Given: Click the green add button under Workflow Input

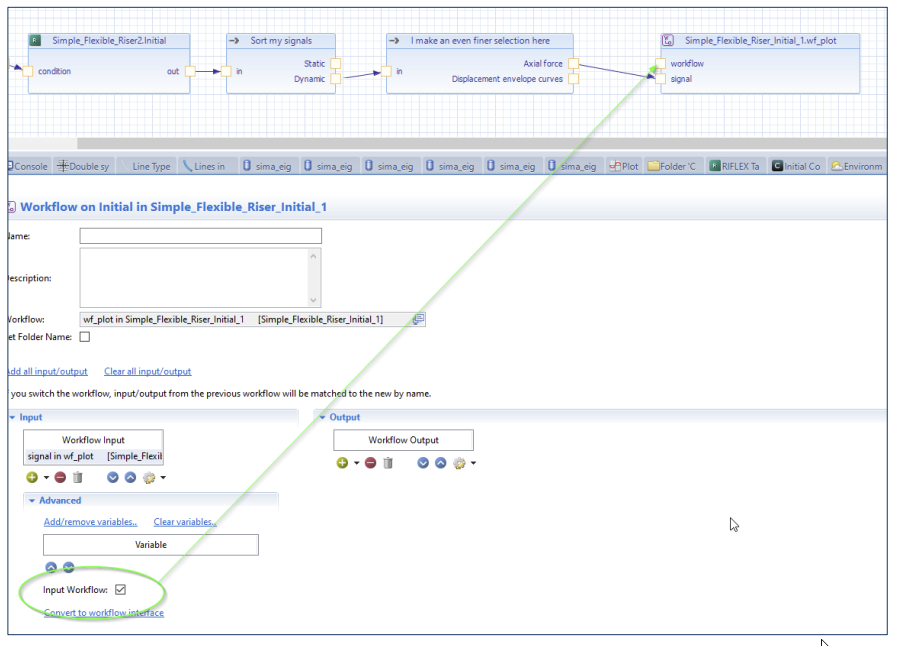Looking at the screenshot, I should coord(32,477).
